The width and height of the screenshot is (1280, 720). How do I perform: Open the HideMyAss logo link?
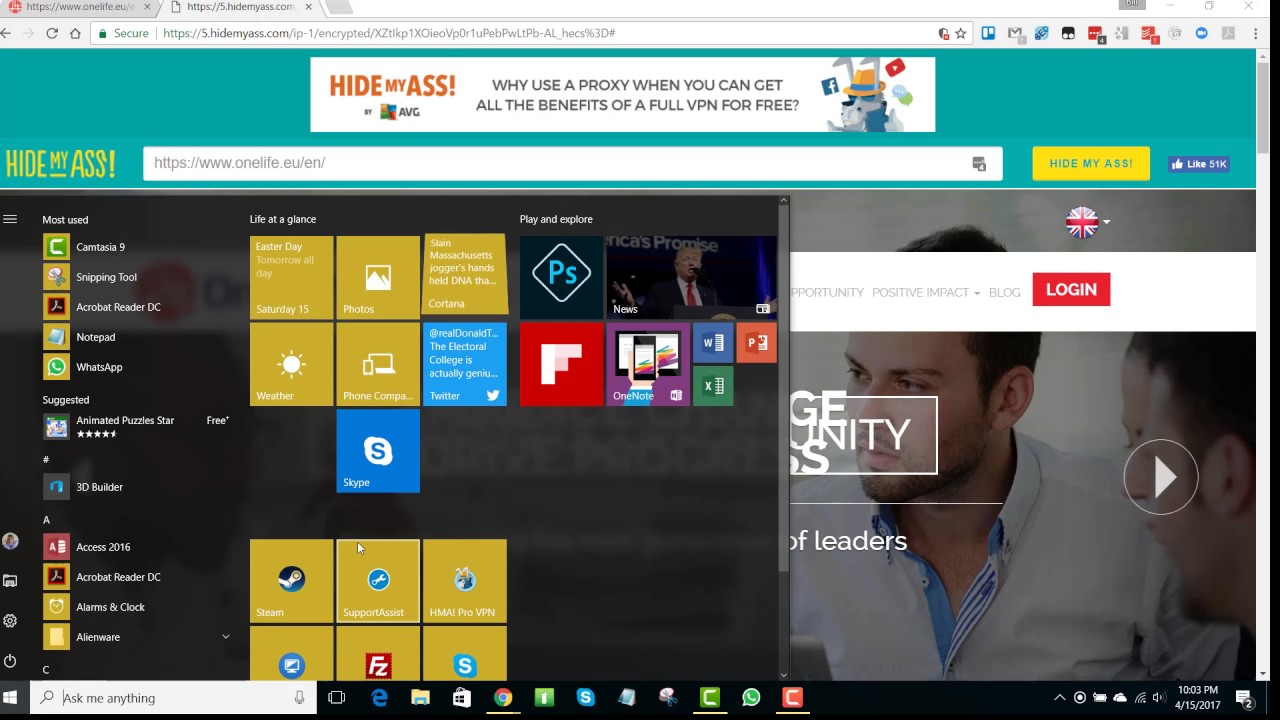pyautogui.click(x=61, y=163)
